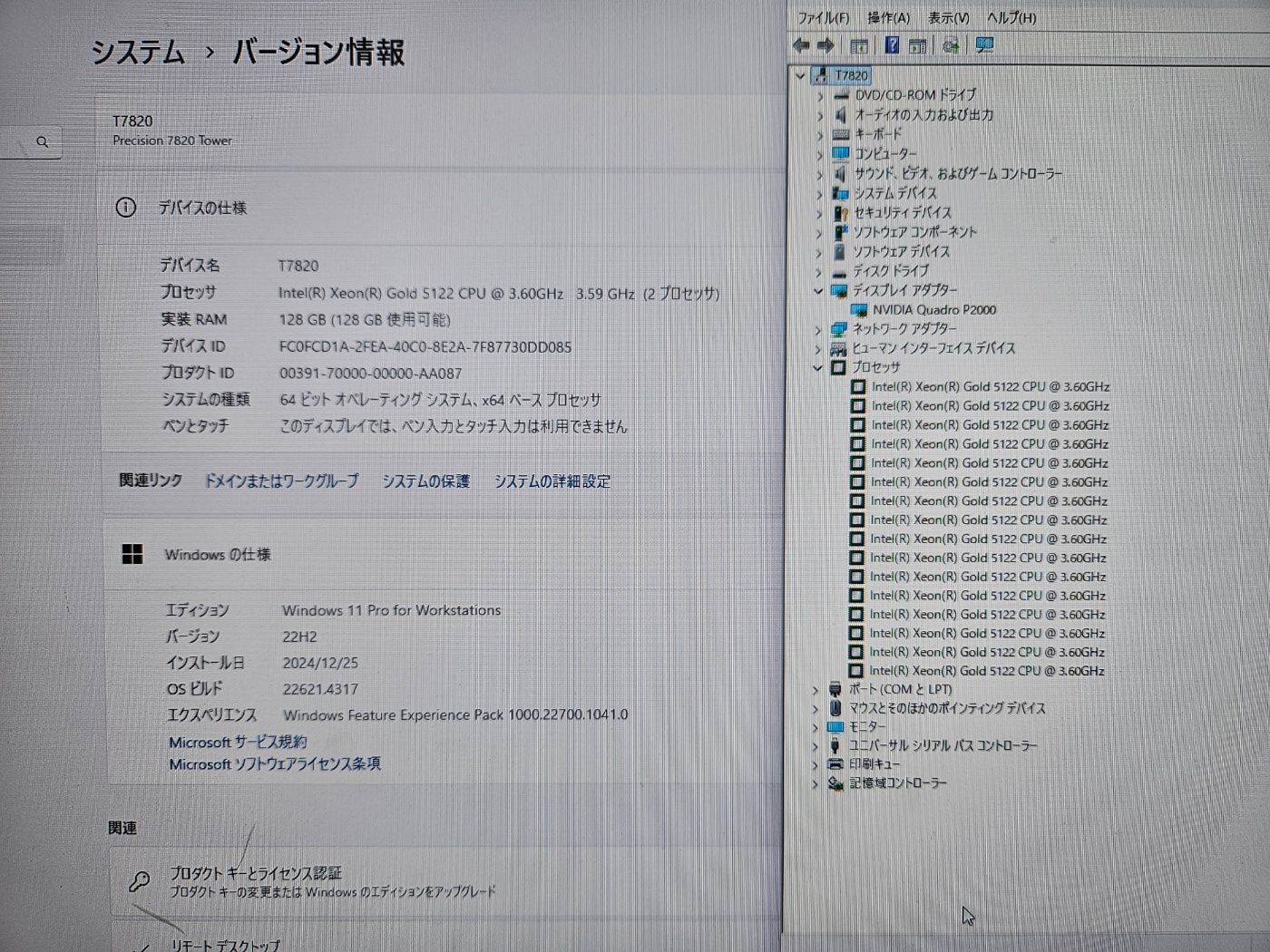Click the ディスク ドライブ icon

click(839, 271)
